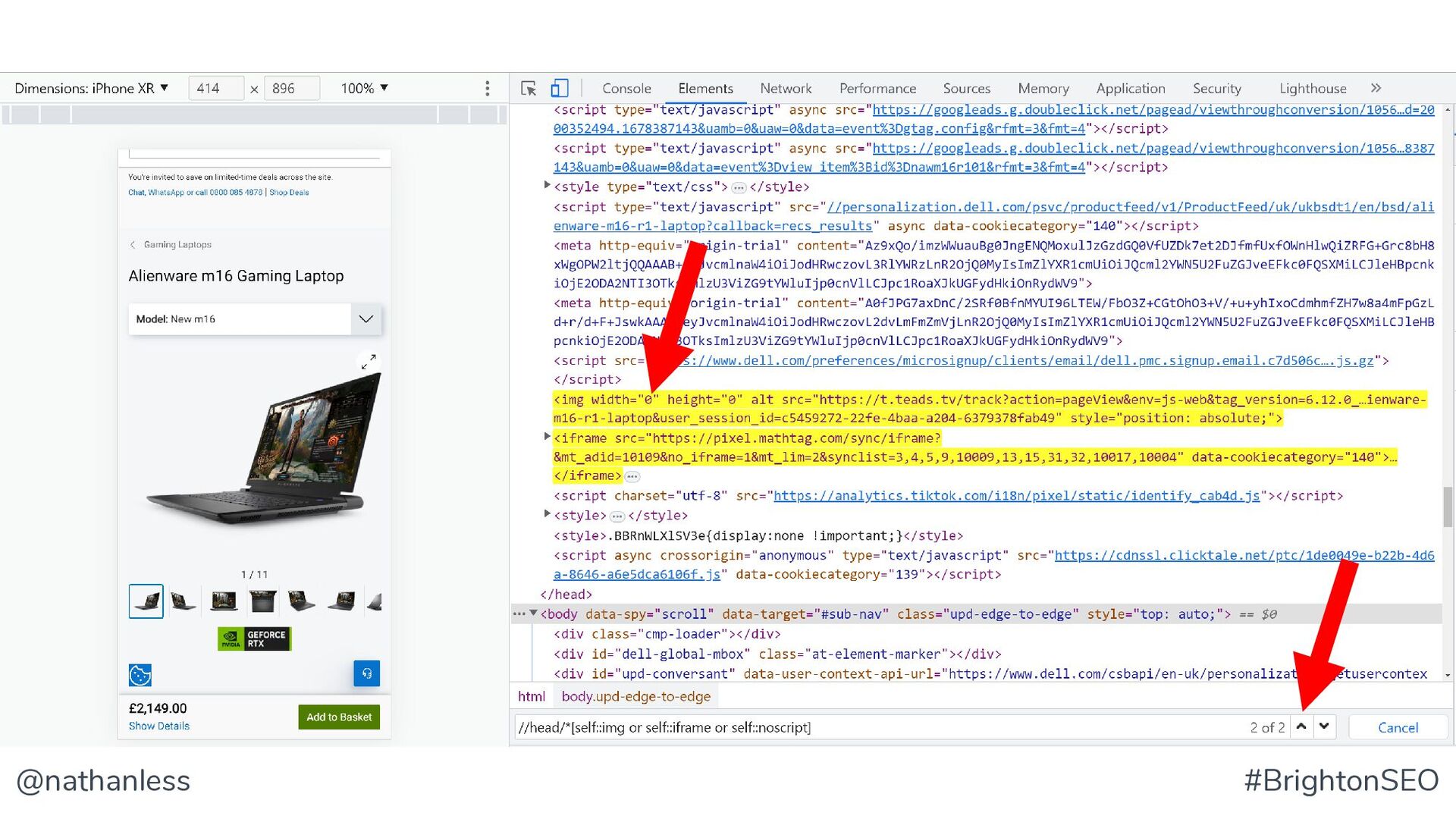1456x819 pixels.
Task: Show more DevTools tabs with chevron
Action: (1376, 88)
